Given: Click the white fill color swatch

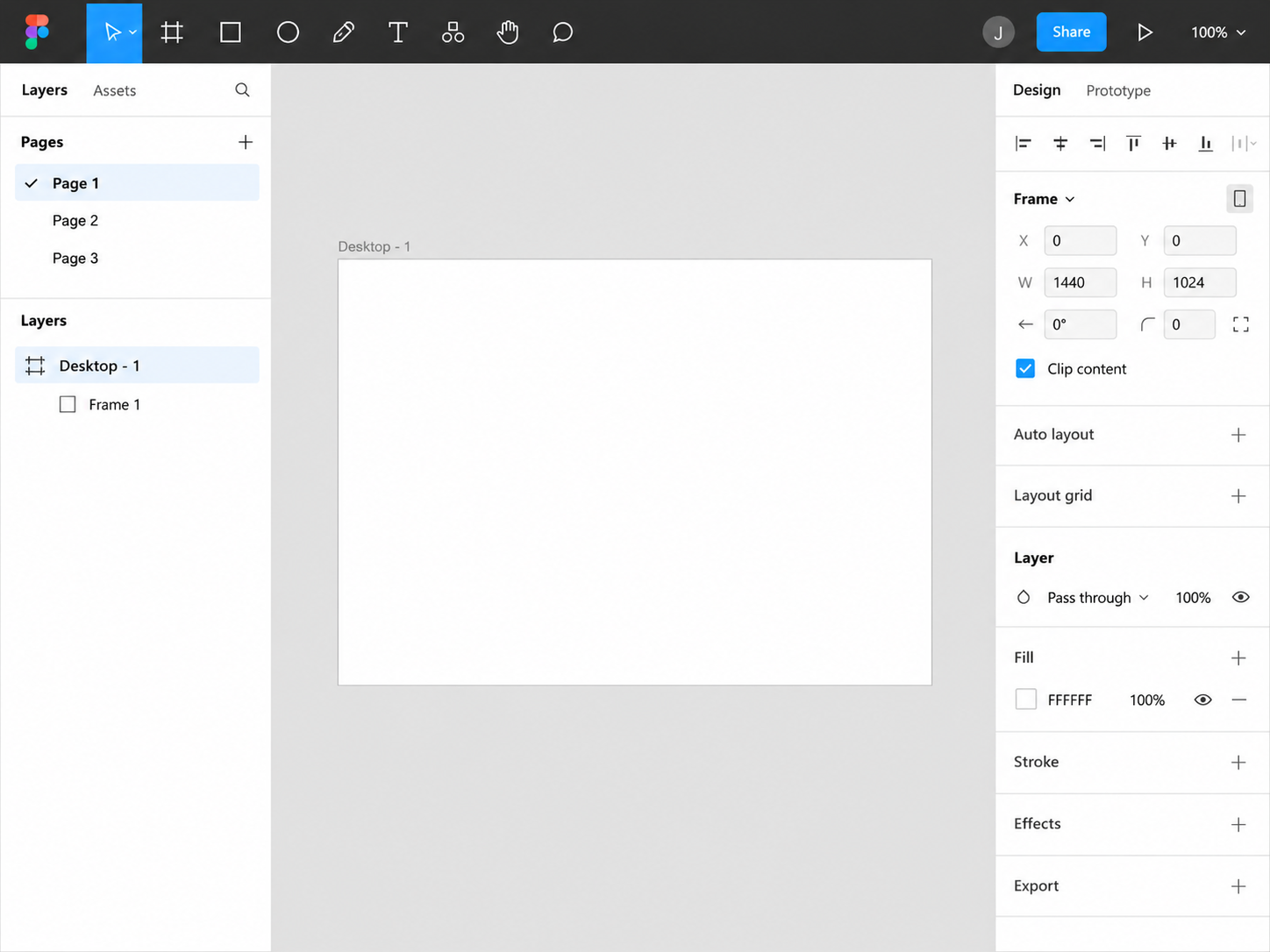Looking at the screenshot, I should (x=1026, y=700).
